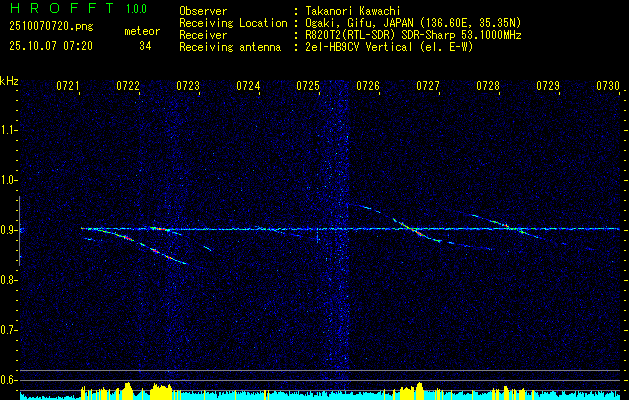
Task: Click the kHz axis unit label
Action: 9,81
